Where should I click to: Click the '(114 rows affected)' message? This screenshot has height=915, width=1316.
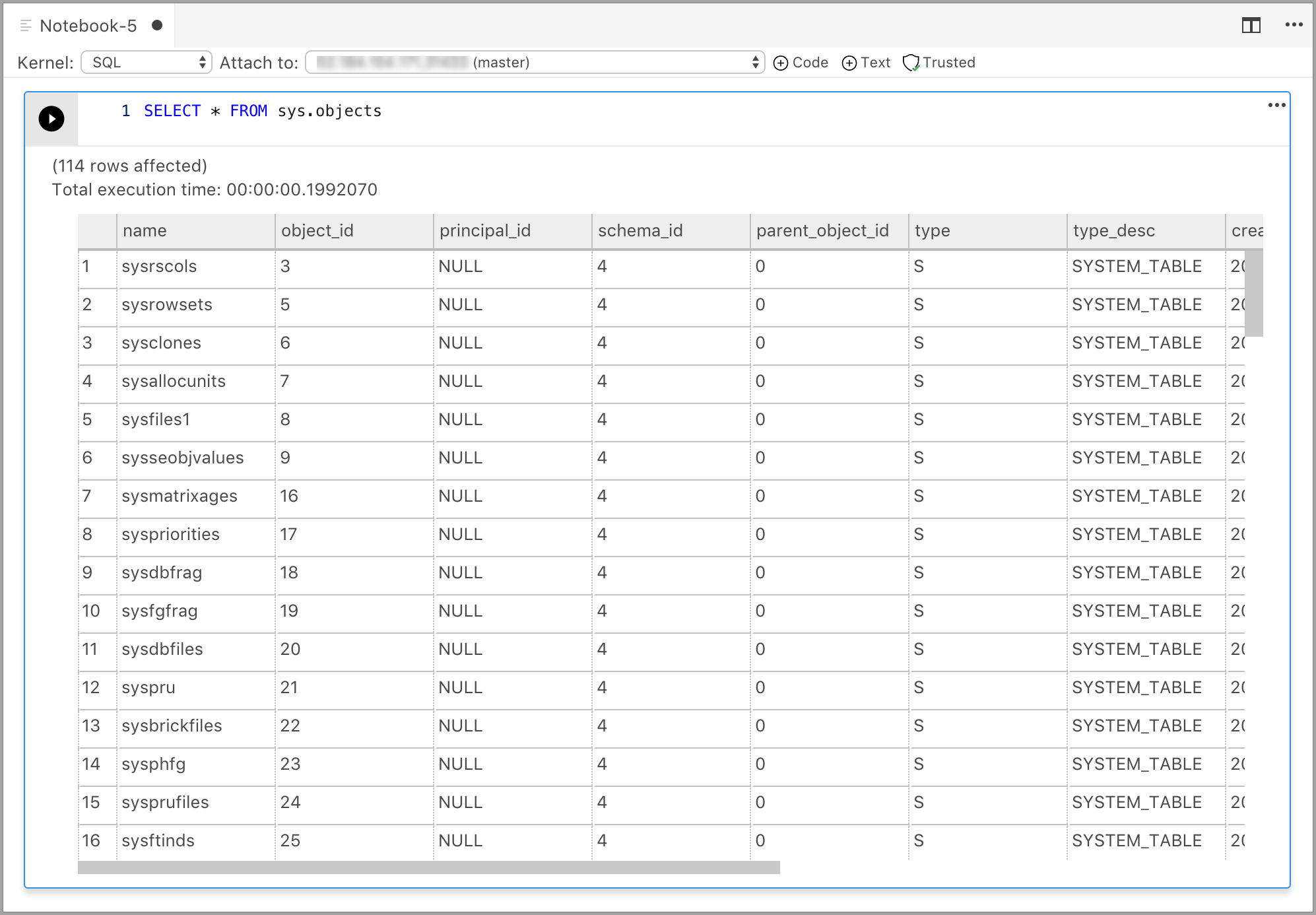(x=129, y=166)
